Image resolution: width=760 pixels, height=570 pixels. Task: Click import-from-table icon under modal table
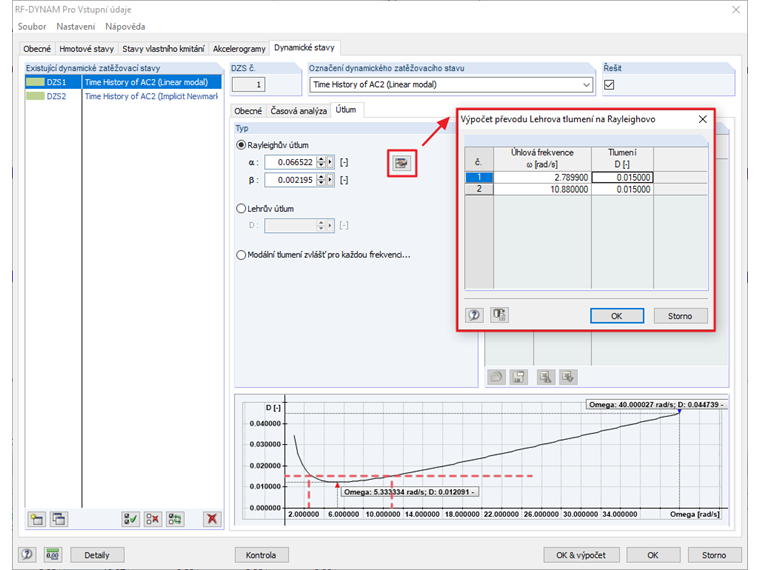[x=546, y=377]
